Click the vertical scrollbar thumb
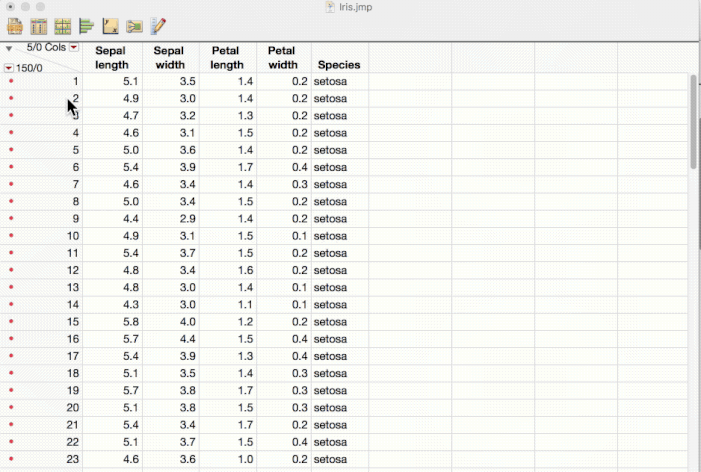 (693, 122)
